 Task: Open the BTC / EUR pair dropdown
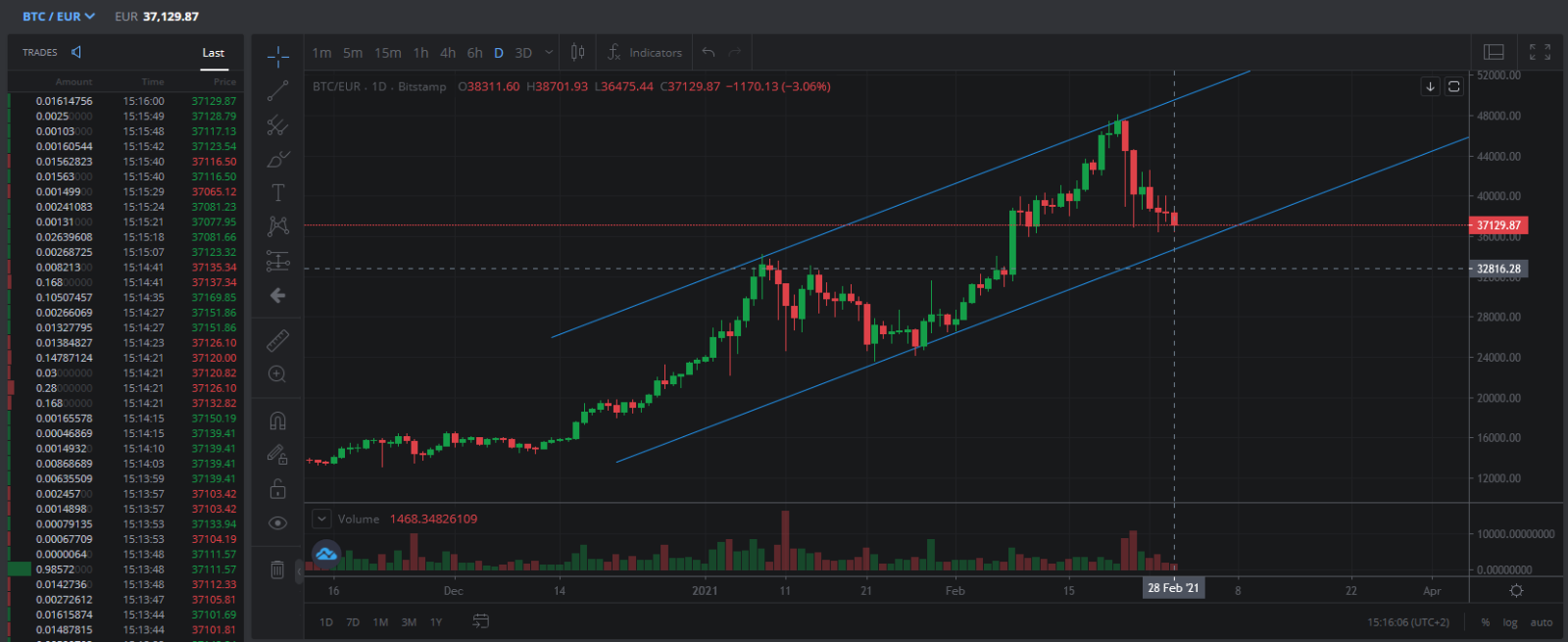(x=59, y=17)
